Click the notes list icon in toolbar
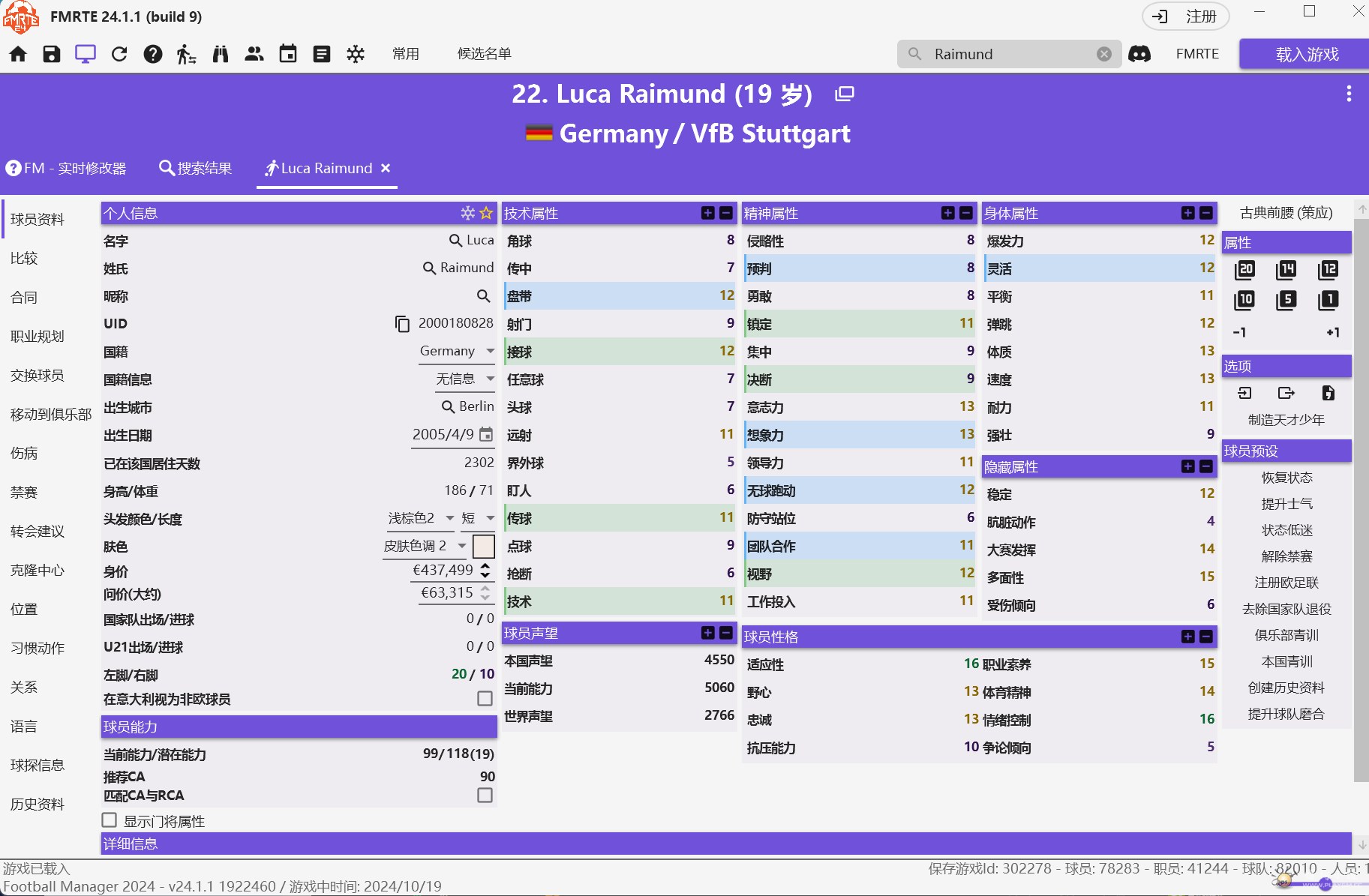This screenshot has width=1369, height=896. 322,54
